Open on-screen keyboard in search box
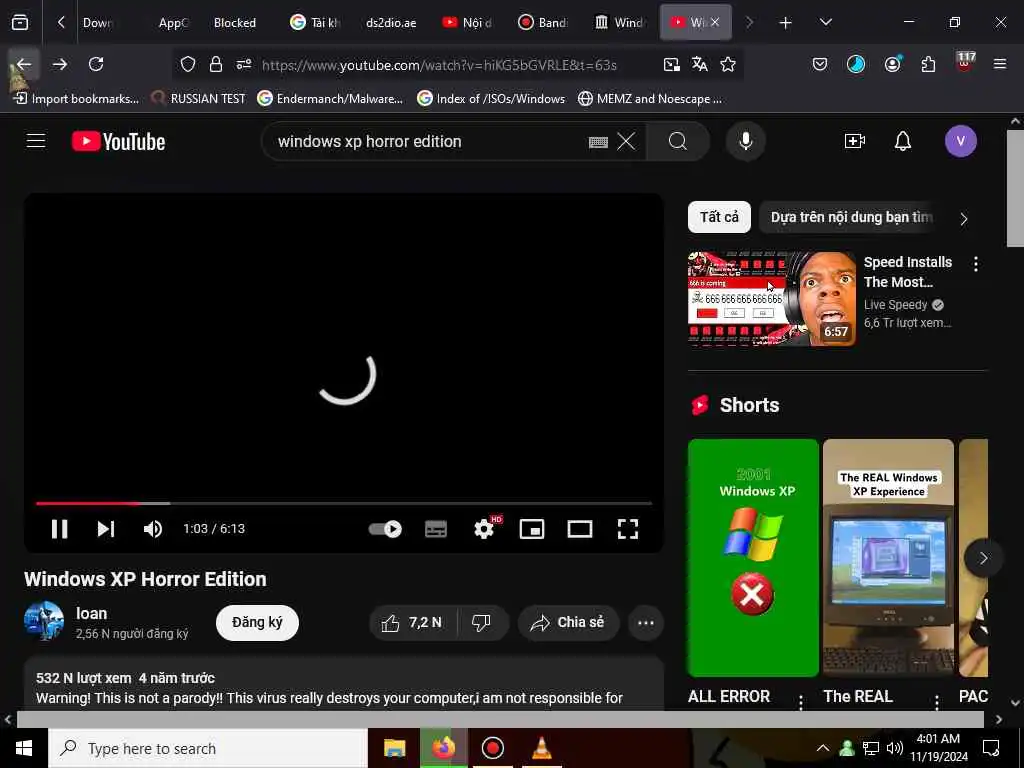 click(598, 142)
